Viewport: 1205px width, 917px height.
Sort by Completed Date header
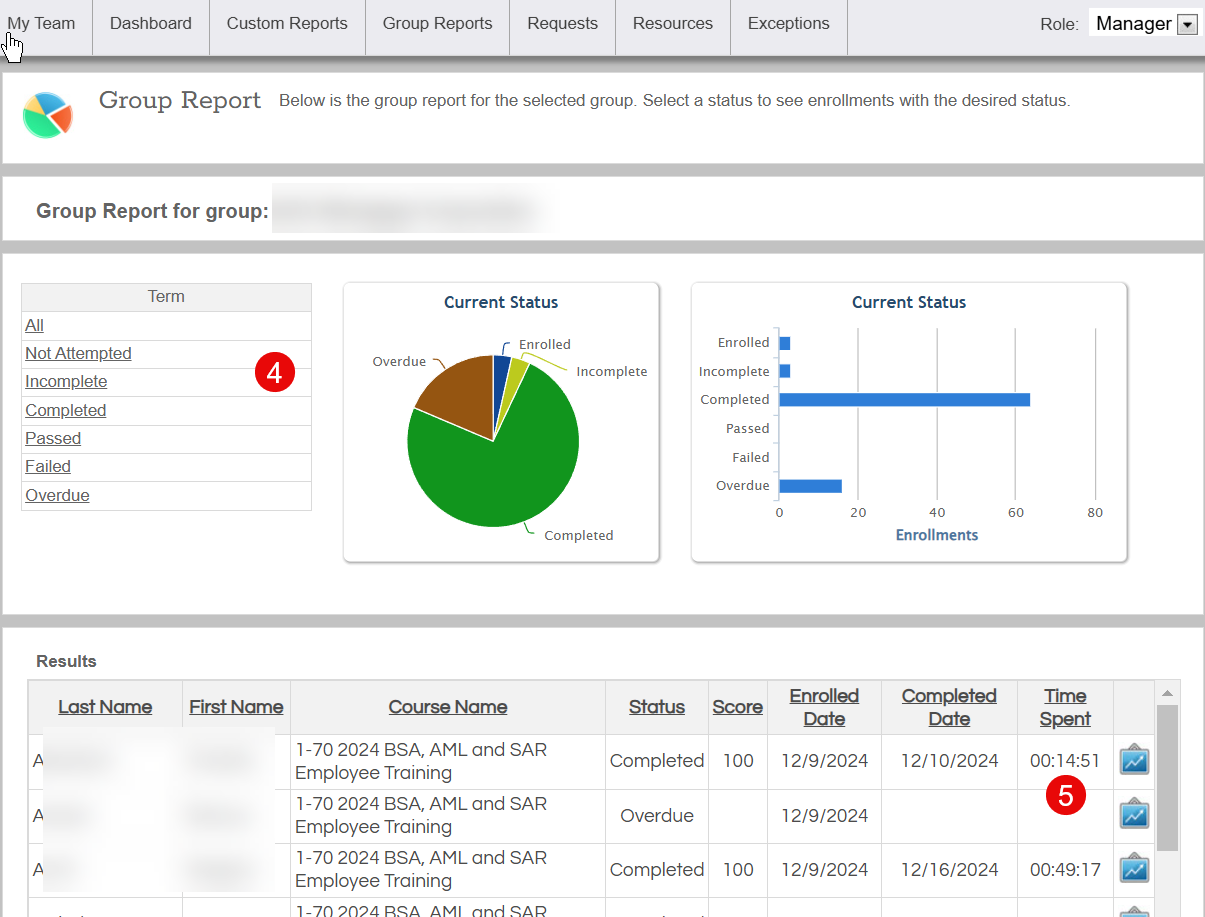click(x=949, y=707)
